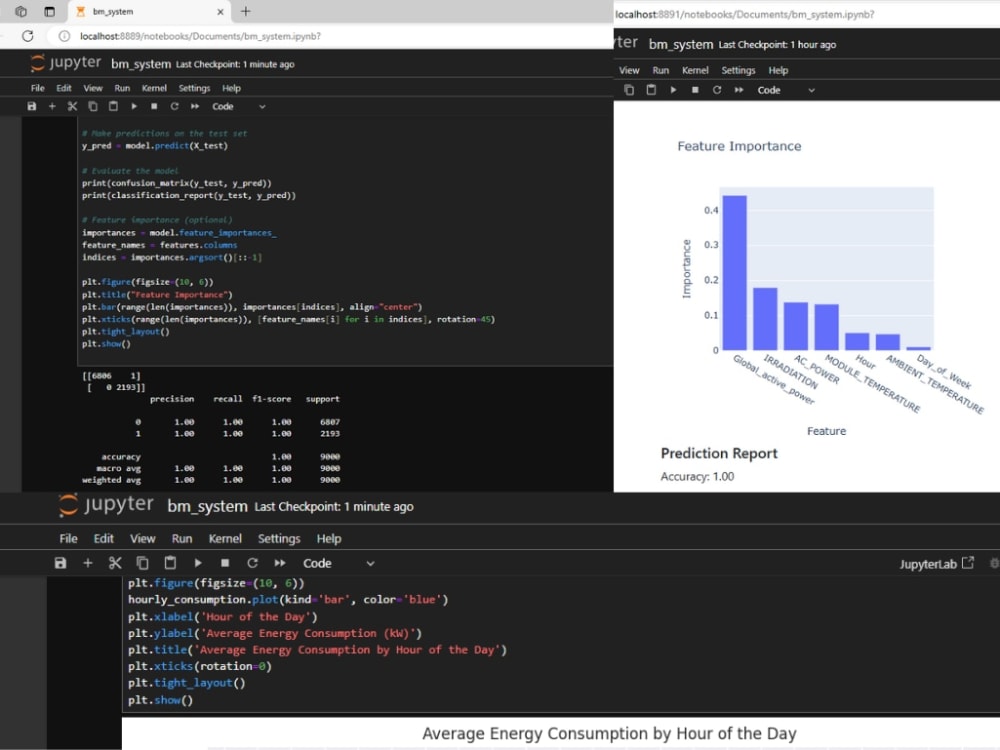
Task: Stop kernel square icon in top-left notebook
Action: 154,107
